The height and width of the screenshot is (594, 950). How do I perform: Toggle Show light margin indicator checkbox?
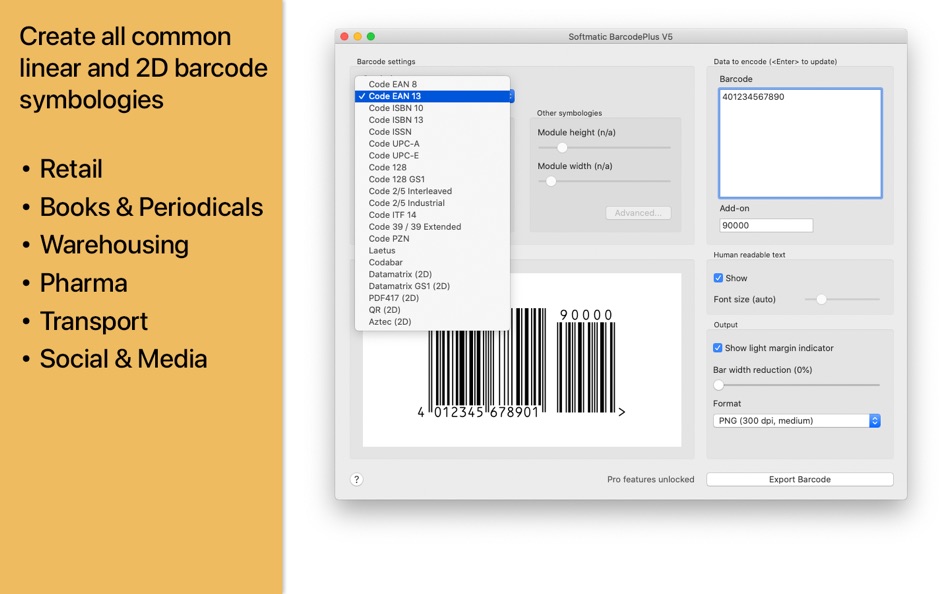tap(718, 348)
